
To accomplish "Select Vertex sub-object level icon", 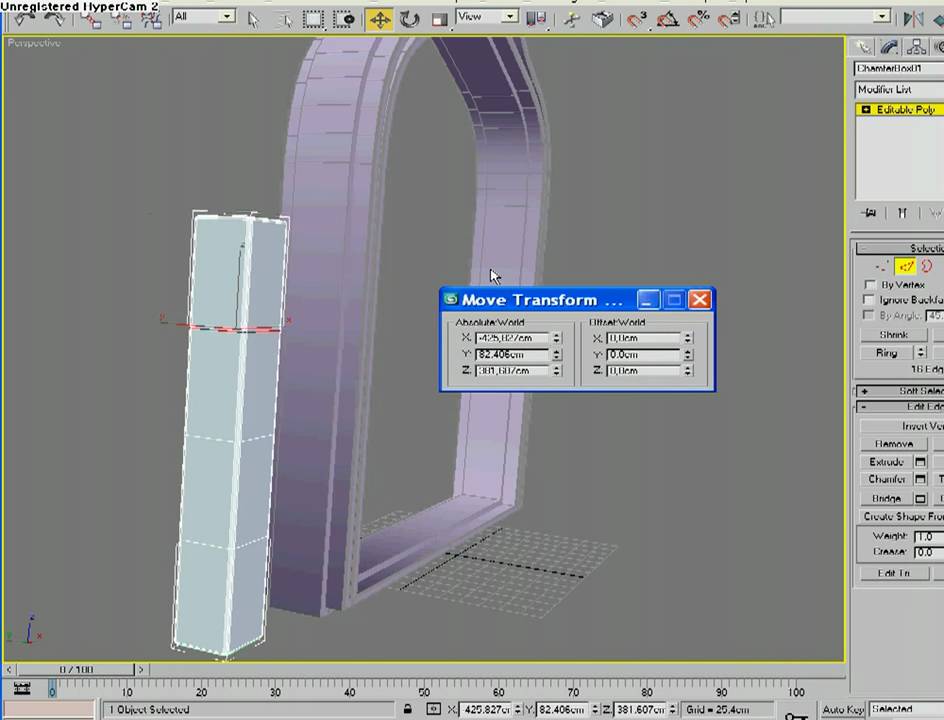I will (x=882, y=266).
